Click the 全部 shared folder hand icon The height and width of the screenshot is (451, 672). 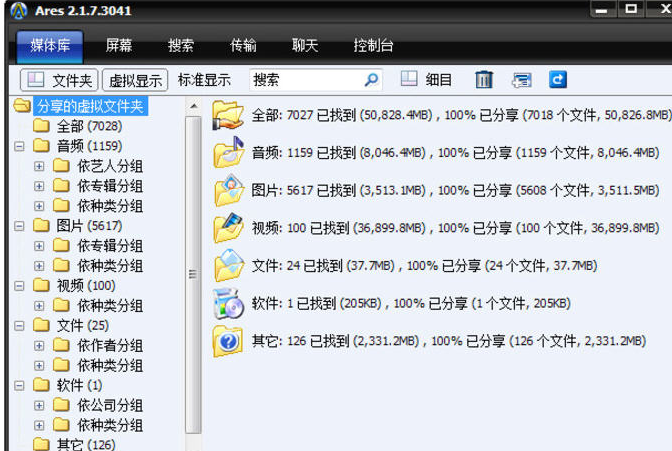228,115
